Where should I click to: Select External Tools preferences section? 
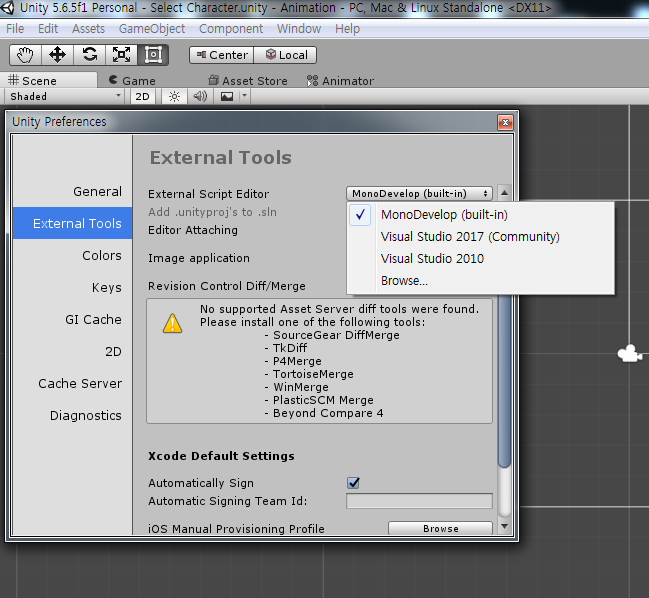pyautogui.click(x=72, y=223)
